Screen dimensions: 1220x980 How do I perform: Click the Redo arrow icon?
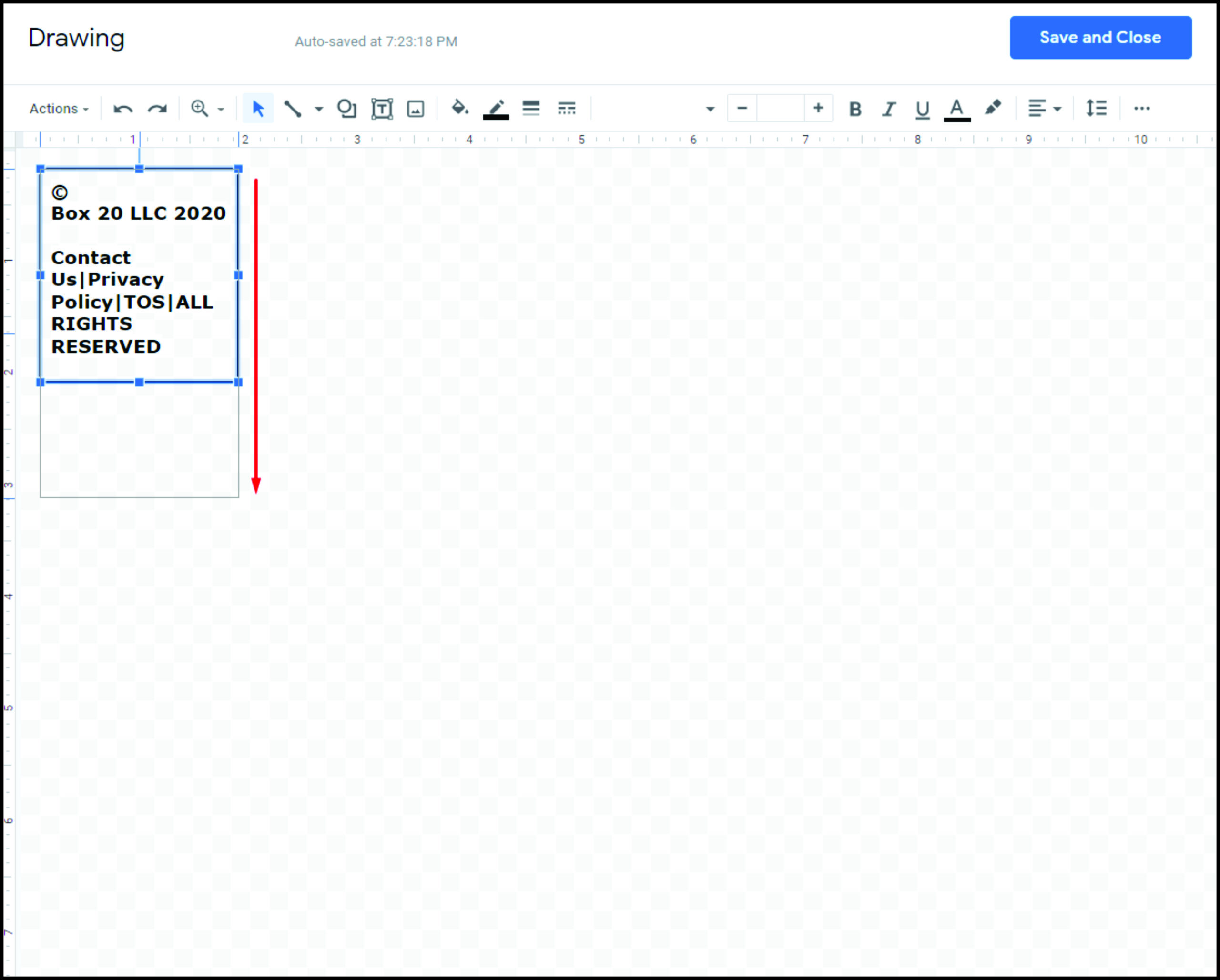pos(157,109)
